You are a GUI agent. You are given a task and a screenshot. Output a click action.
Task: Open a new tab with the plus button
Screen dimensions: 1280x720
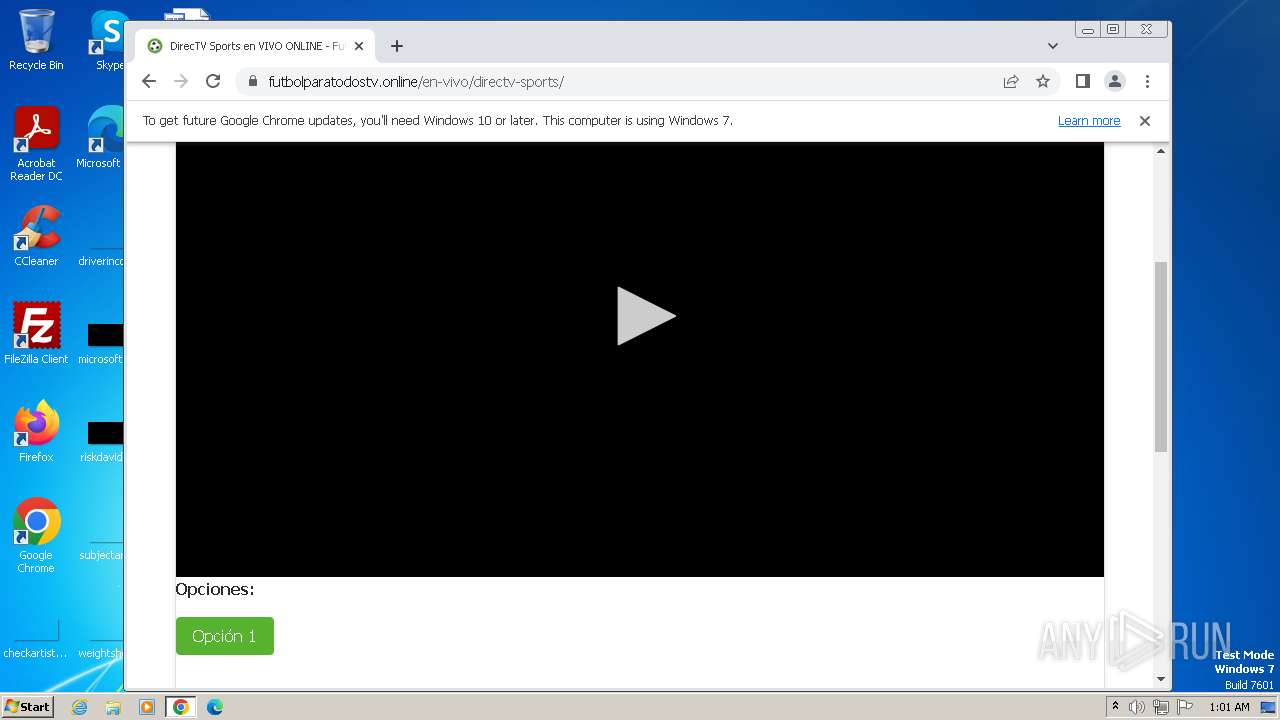[397, 46]
